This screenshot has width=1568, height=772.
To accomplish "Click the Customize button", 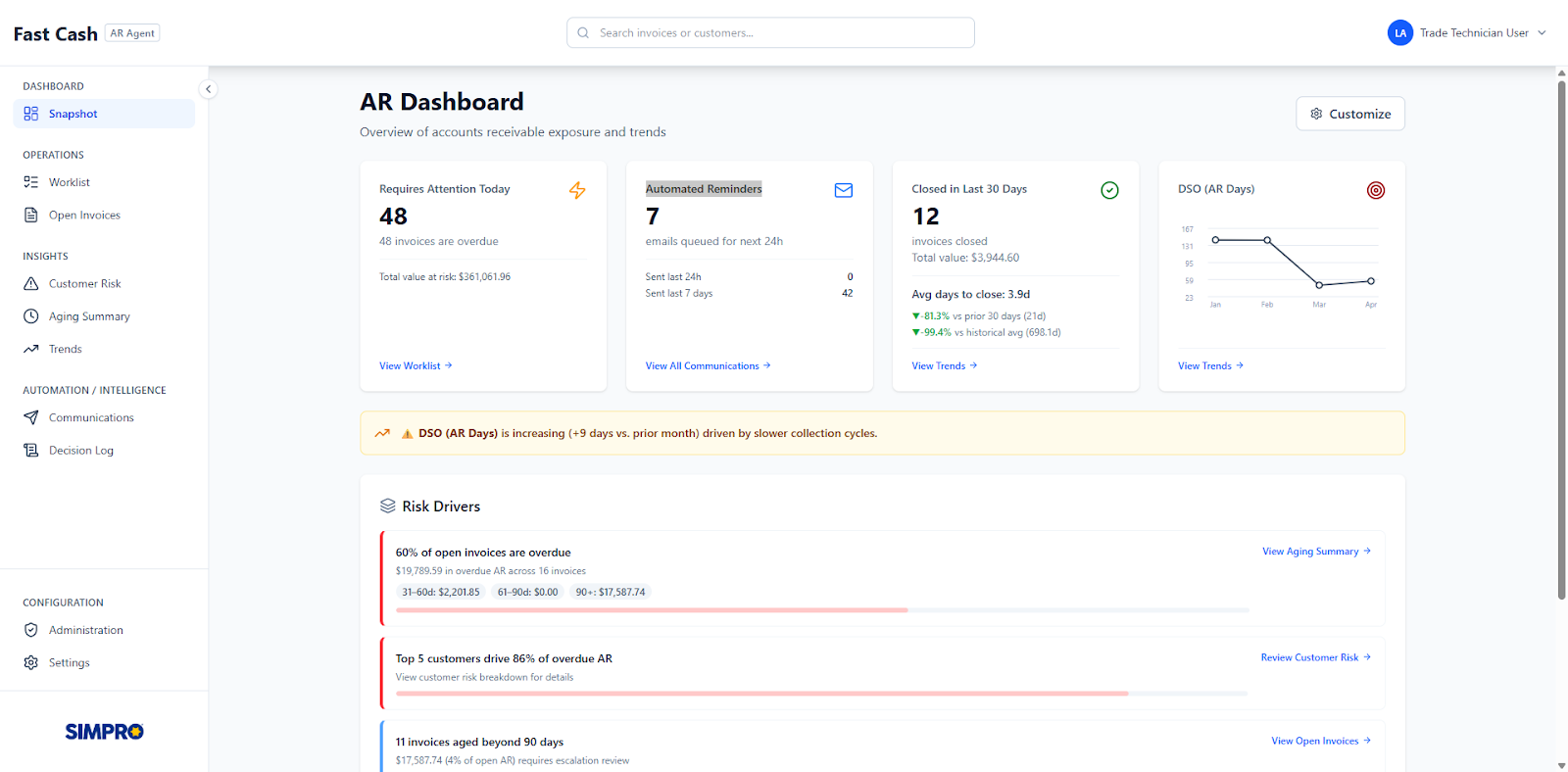I will pos(1350,114).
